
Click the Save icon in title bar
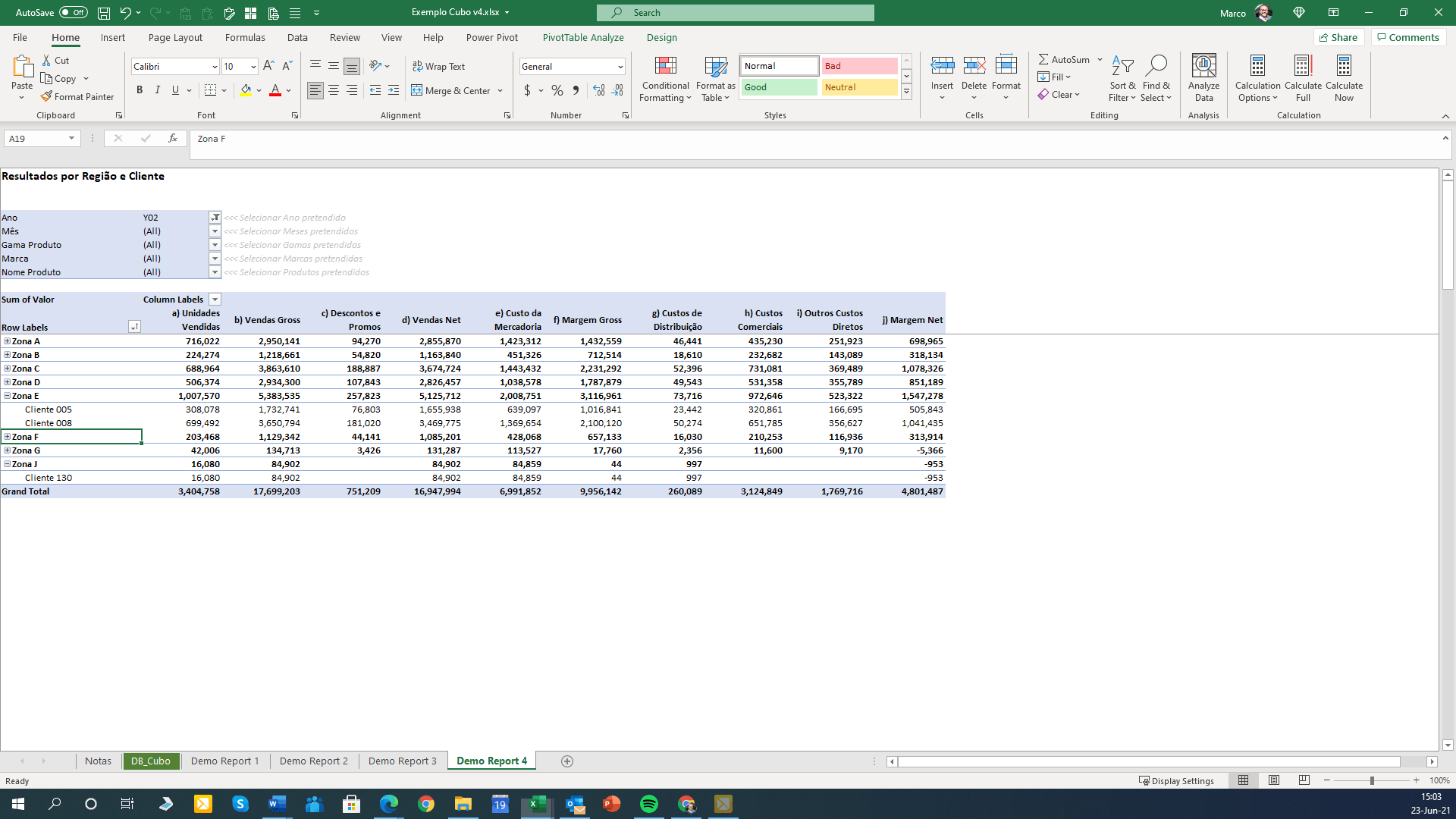coord(104,13)
